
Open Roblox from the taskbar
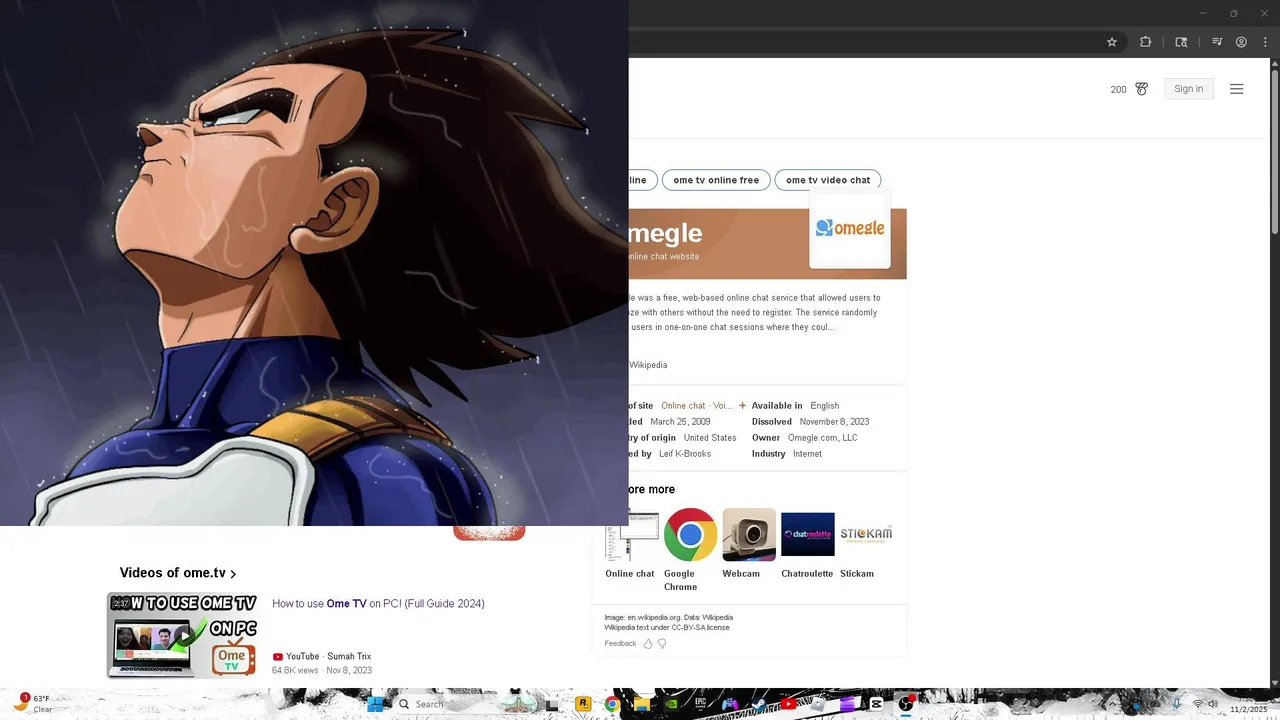(818, 704)
